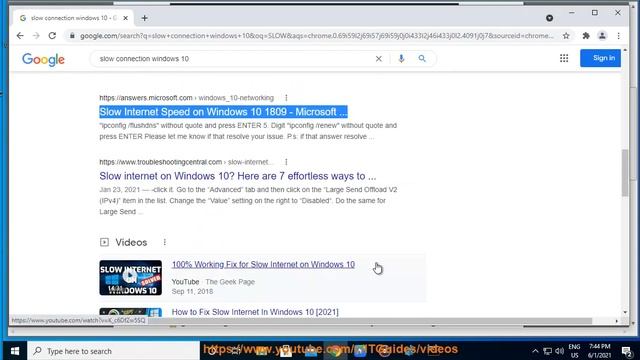Click the Google logo
This screenshot has height=360, width=640.
(x=43, y=60)
